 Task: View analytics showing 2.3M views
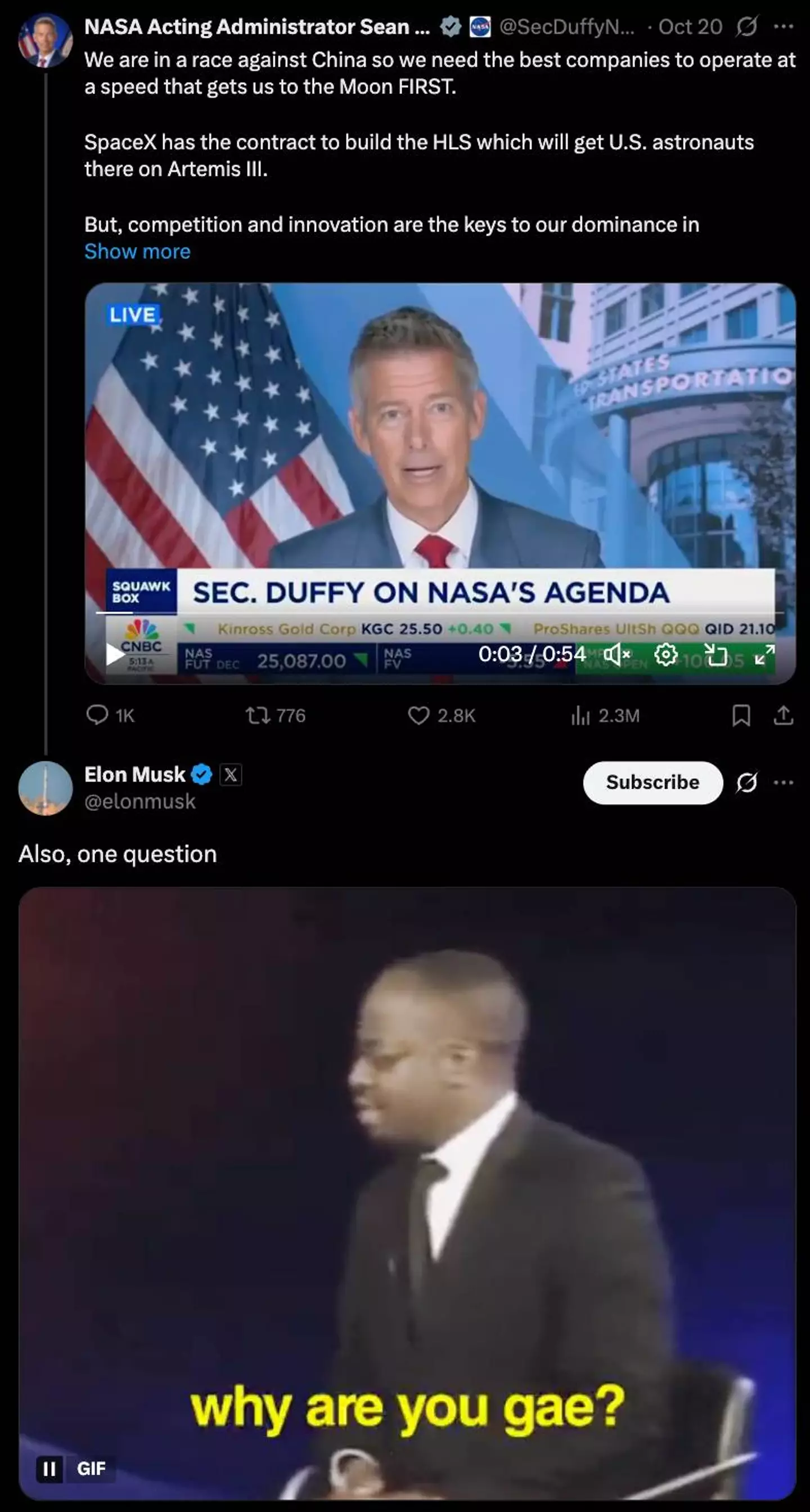pyautogui.click(x=605, y=715)
